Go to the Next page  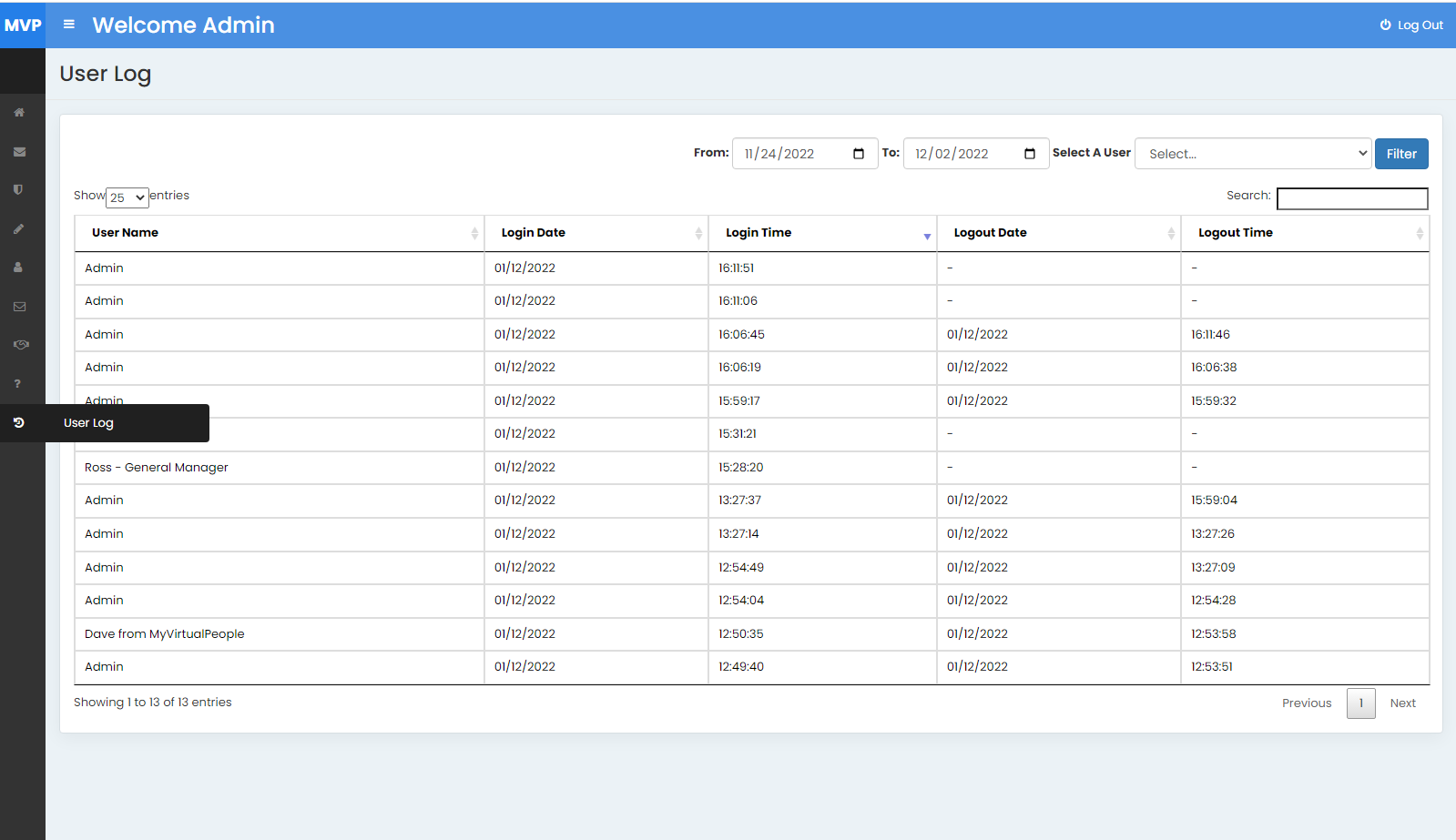click(x=1402, y=703)
